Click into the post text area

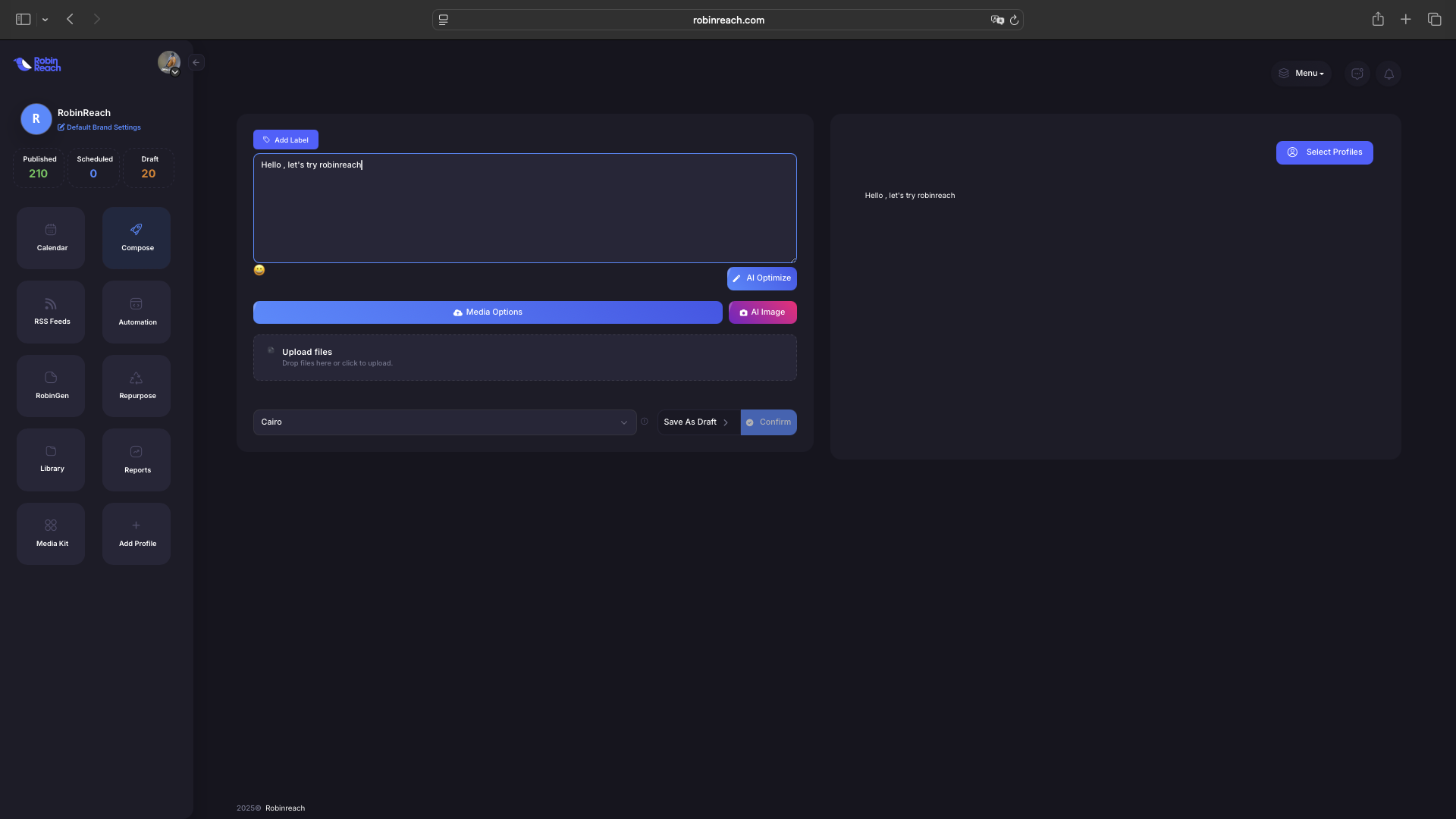click(525, 212)
